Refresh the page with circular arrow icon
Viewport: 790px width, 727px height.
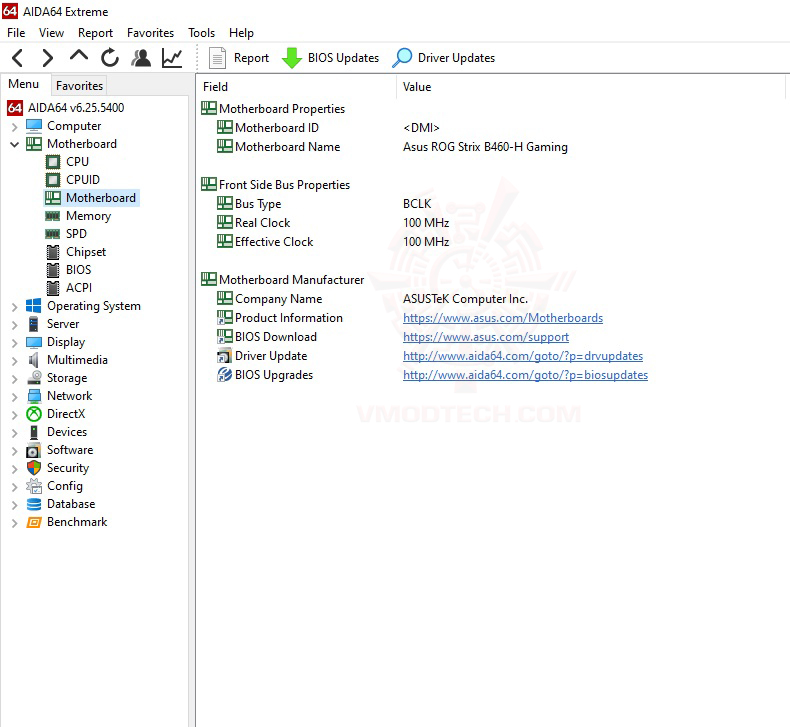click(x=109, y=58)
